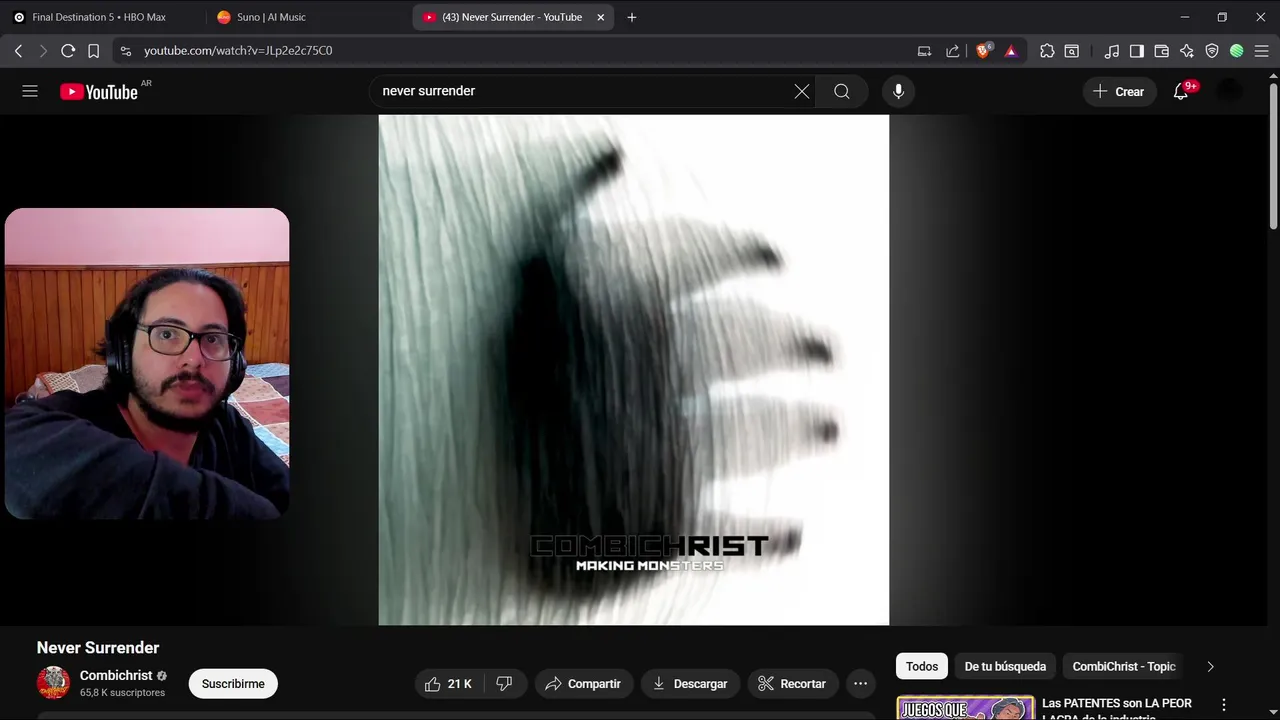Switch to the Suno AI Music tab
This screenshot has width=1280, height=720.
pyautogui.click(x=305, y=17)
